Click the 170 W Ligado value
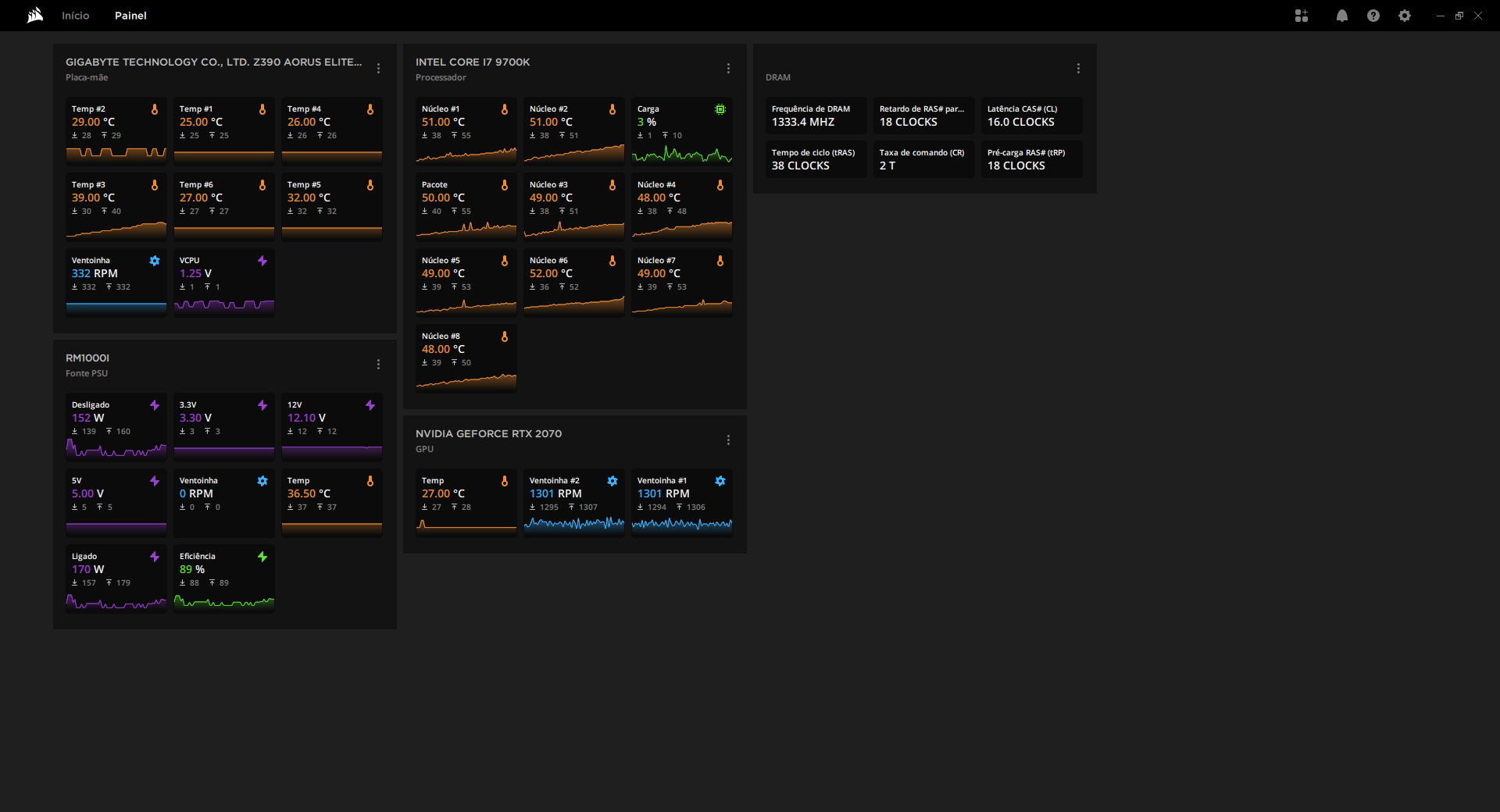This screenshot has width=1500, height=812. click(x=87, y=569)
